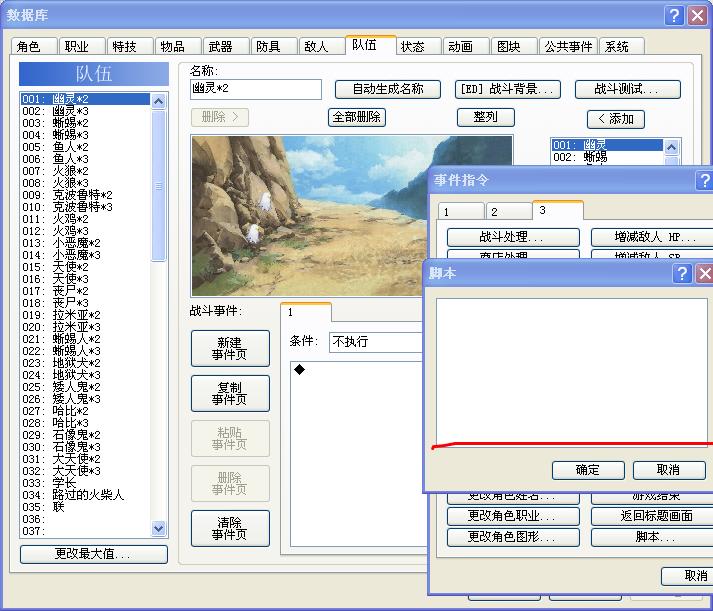Click the help icon in 脚本 dialog title

[x=682, y=274]
